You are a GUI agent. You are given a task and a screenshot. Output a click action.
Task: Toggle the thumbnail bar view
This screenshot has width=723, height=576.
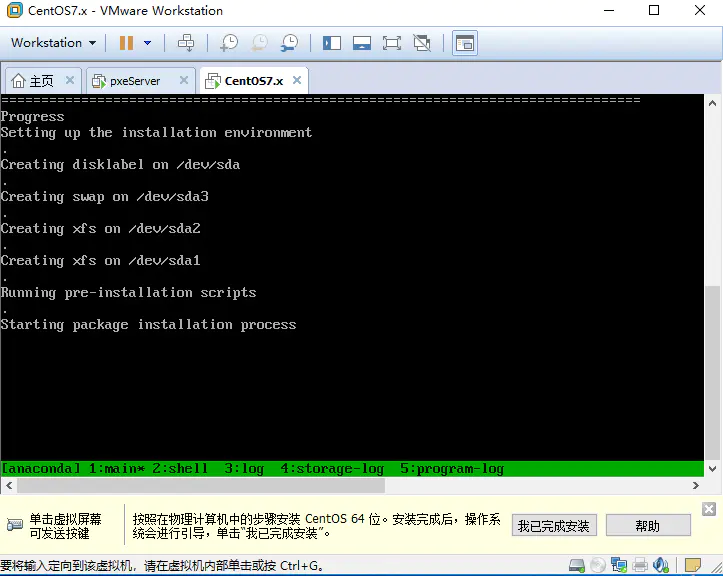362,43
